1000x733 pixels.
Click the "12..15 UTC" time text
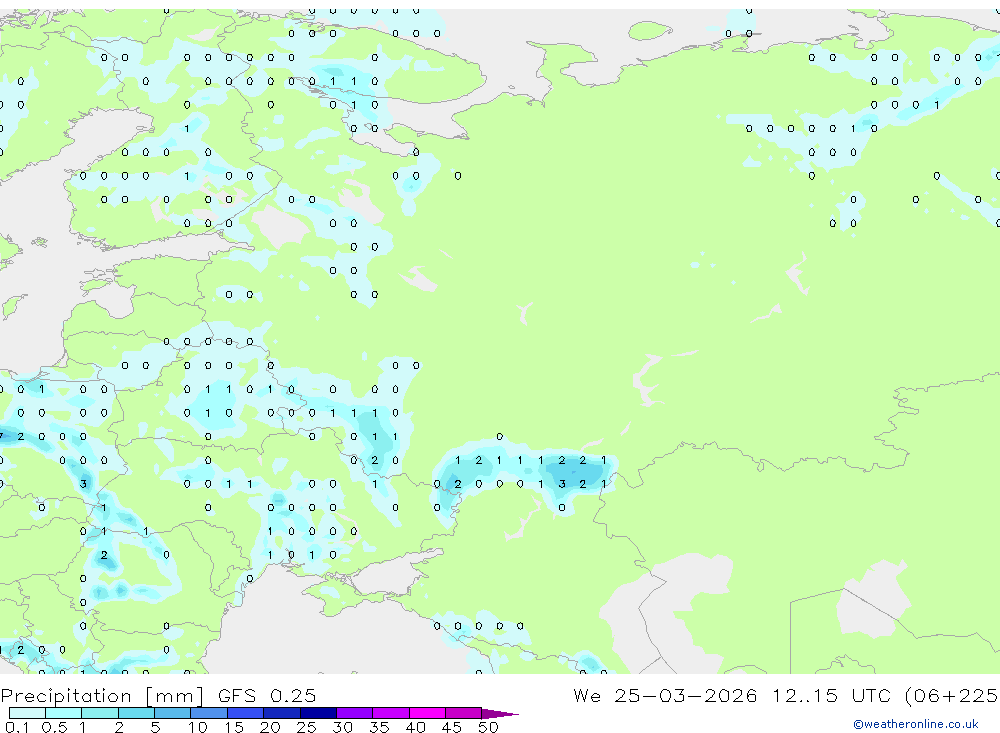pos(832,695)
